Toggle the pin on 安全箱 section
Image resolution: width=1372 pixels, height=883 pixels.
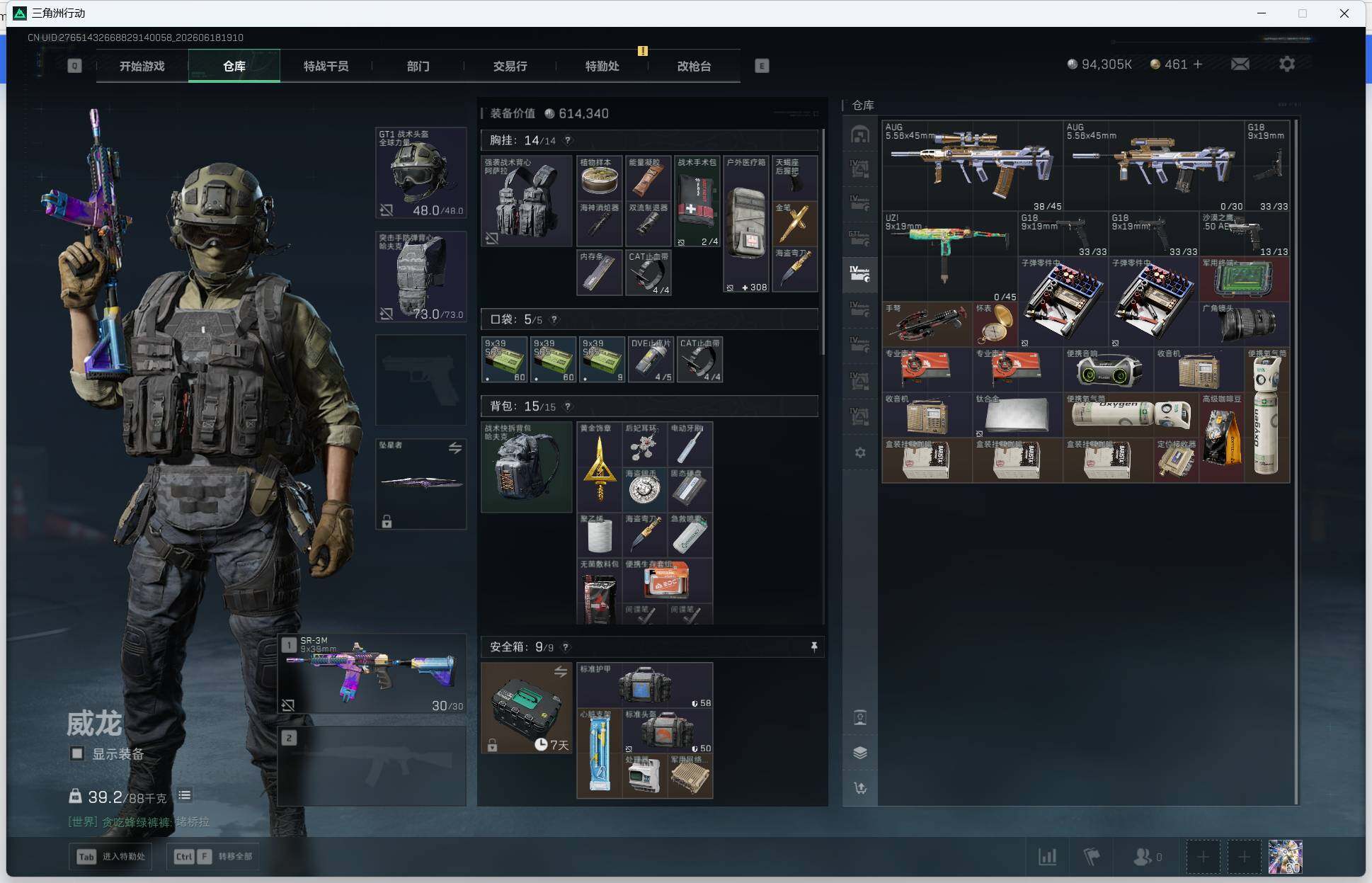point(814,646)
